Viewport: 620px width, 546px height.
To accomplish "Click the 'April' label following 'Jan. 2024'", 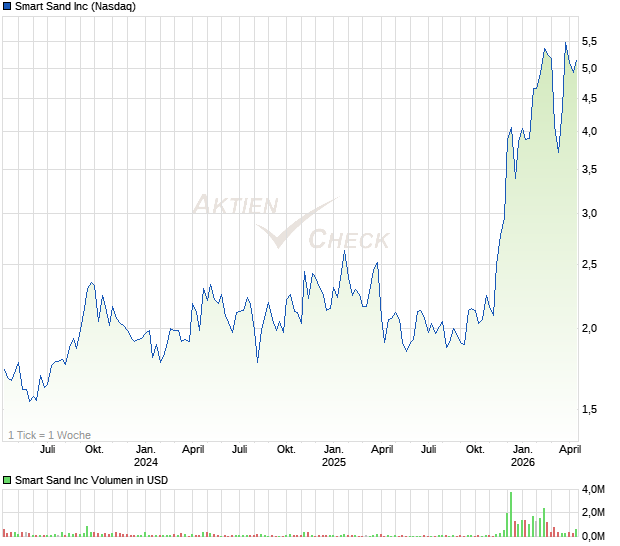I will click(x=193, y=450).
